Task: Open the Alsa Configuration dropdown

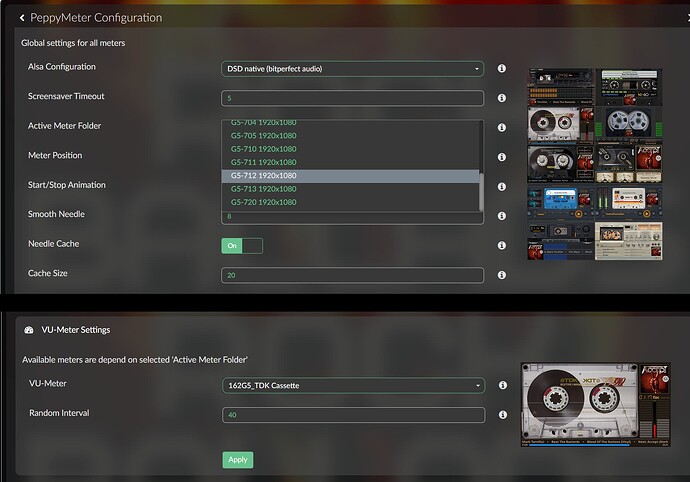Action: click(x=352, y=69)
